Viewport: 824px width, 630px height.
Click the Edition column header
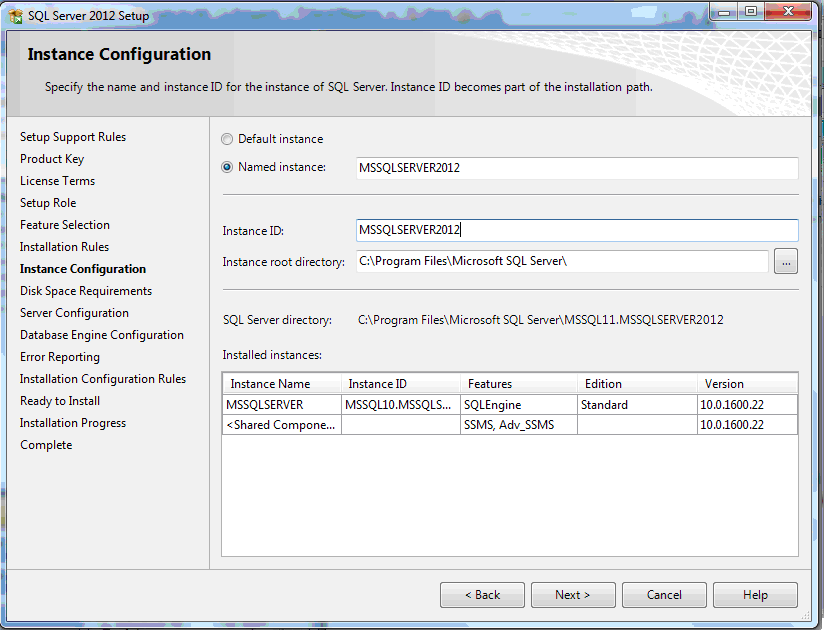click(635, 384)
